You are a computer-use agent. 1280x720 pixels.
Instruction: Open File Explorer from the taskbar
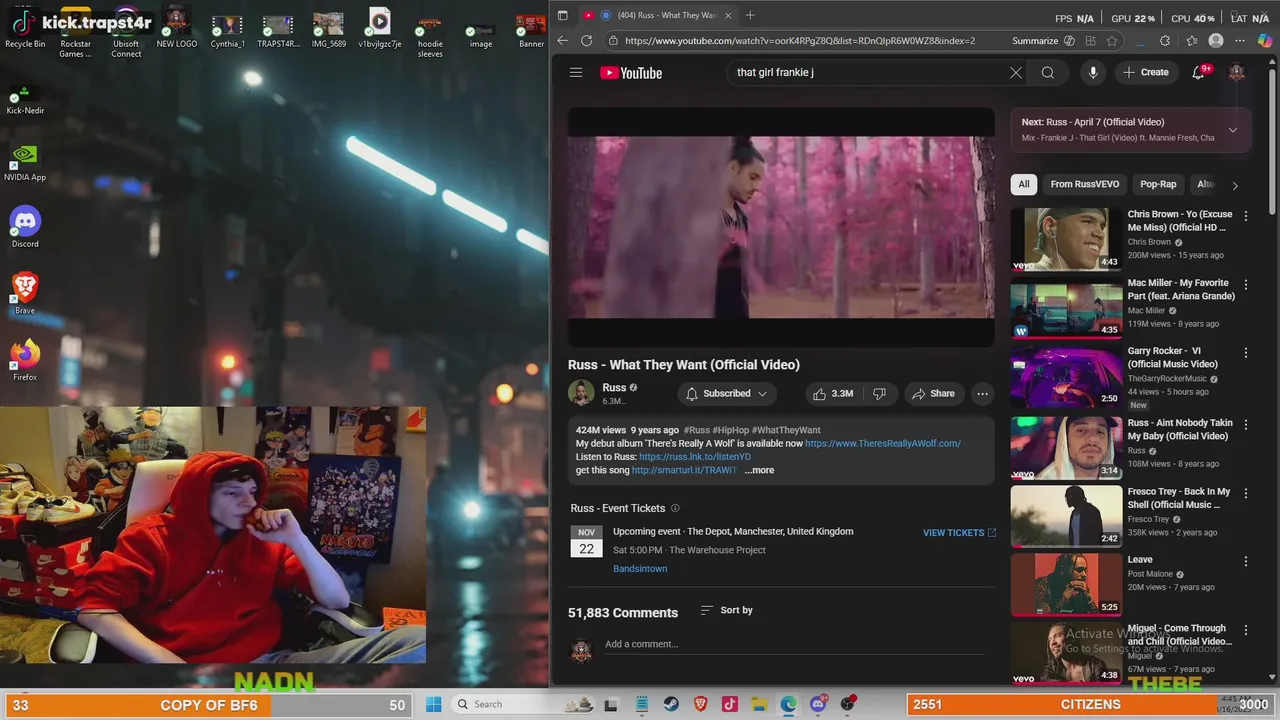click(x=759, y=704)
